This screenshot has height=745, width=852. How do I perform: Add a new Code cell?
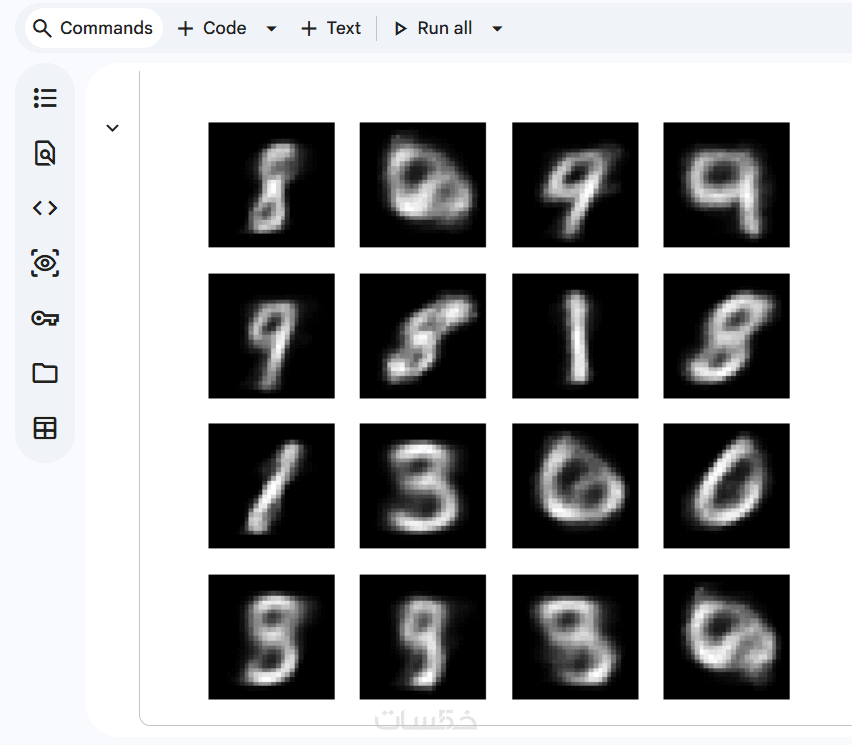tap(212, 28)
